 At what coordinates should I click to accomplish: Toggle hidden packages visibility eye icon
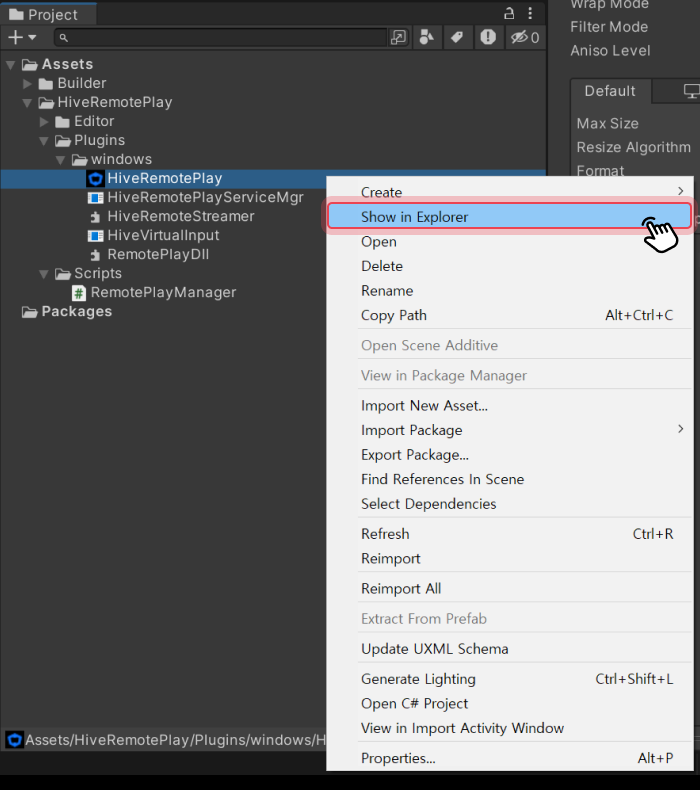pyautogui.click(x=524, y=37)
